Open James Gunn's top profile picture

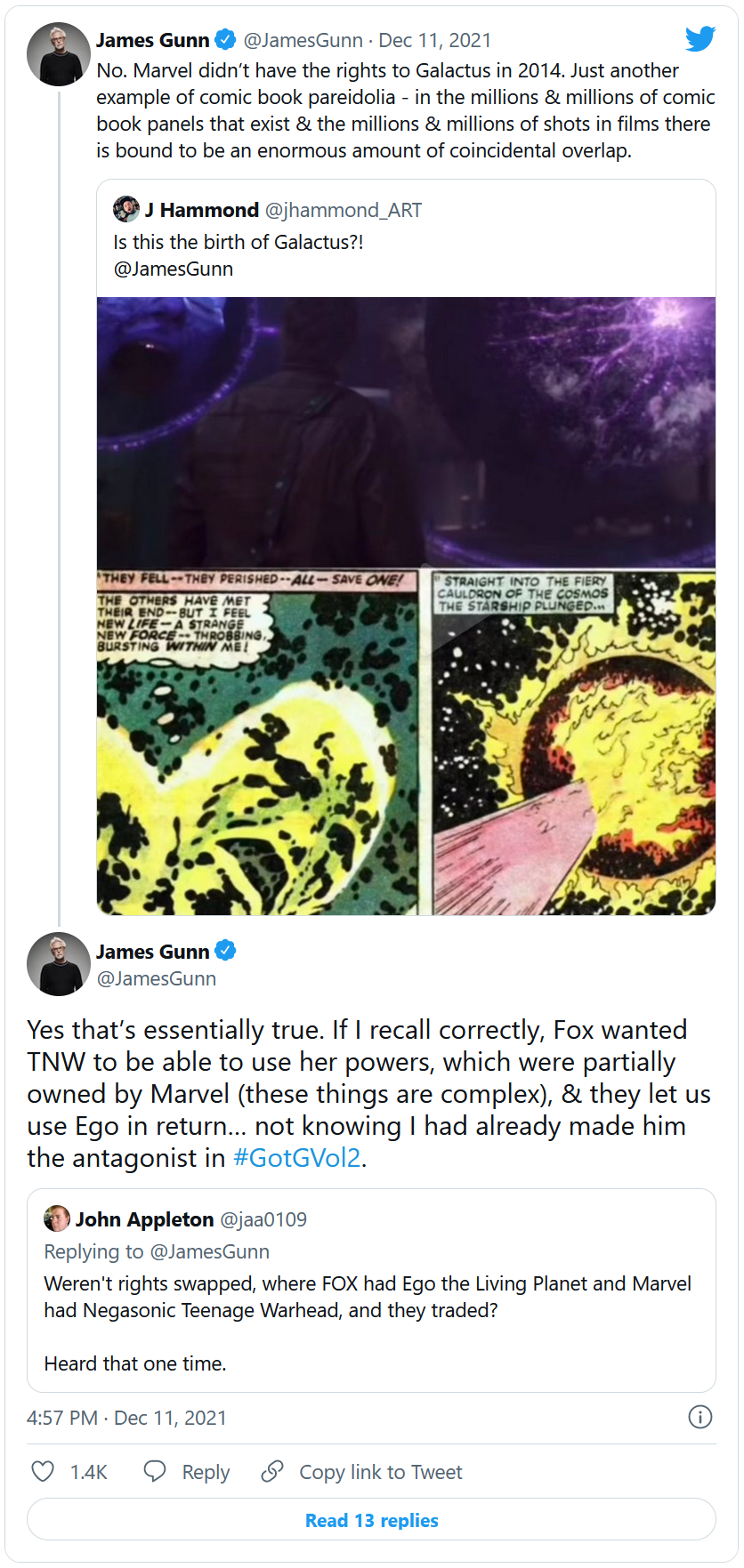(59, 54)
